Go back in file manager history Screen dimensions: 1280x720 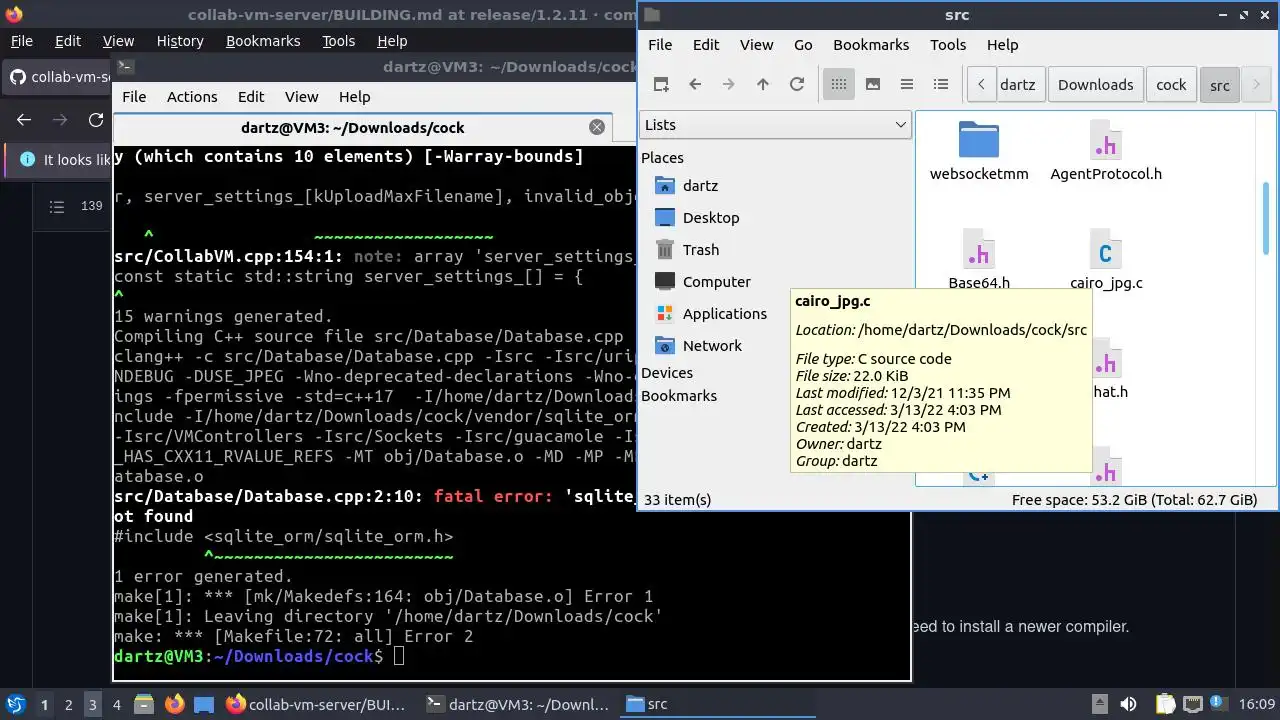[x=695, y=84]
